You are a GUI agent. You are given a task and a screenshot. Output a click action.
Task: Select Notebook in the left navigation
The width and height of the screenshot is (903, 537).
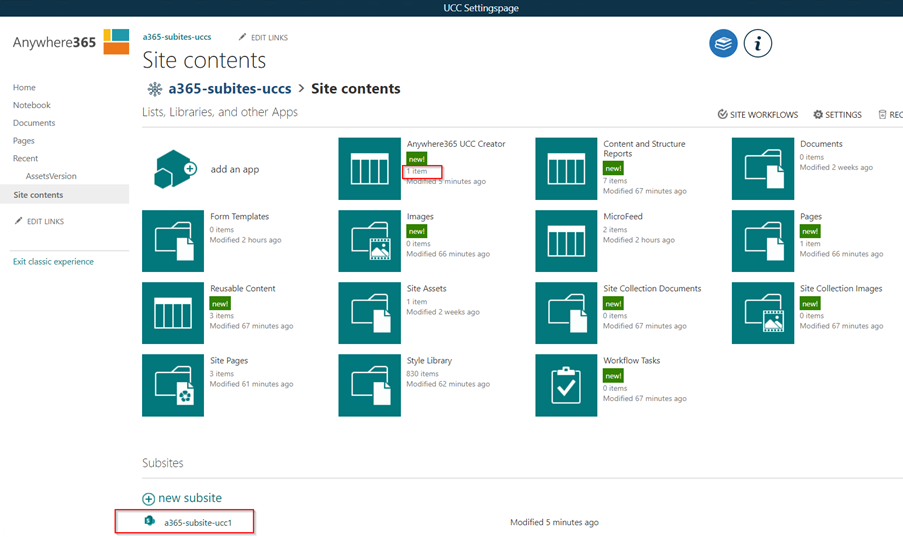click(32, 106)
